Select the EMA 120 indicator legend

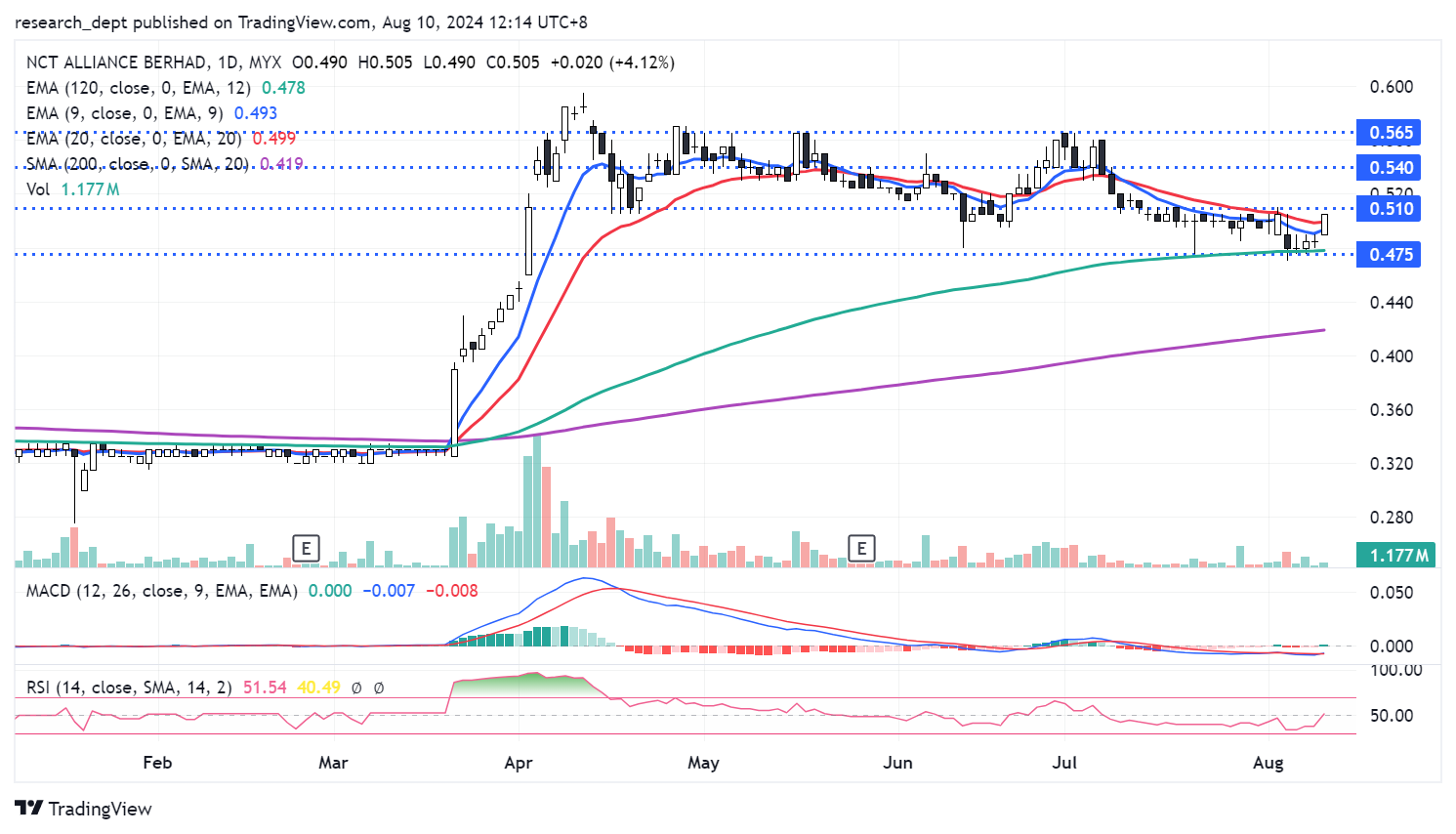pos(138,88)
